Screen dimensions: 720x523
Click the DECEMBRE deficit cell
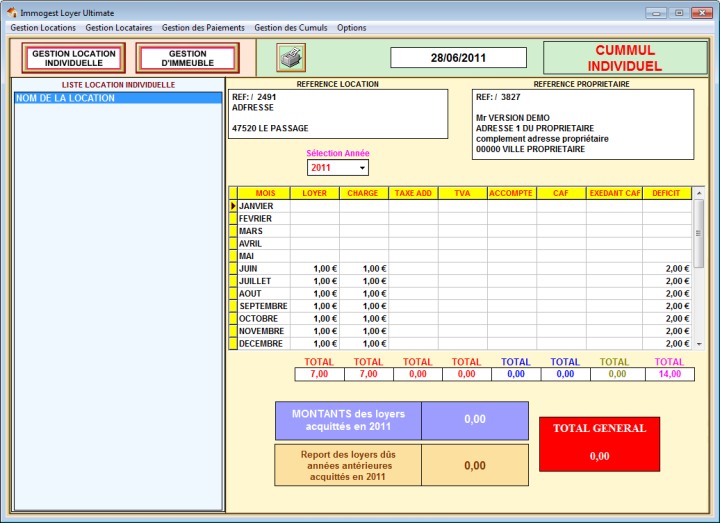coord(666,344)
